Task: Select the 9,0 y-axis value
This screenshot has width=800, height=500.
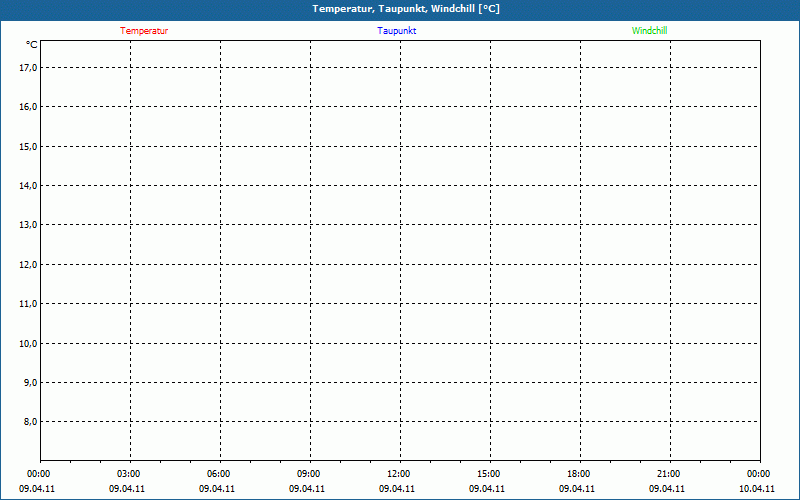Action: click(30, 383)
